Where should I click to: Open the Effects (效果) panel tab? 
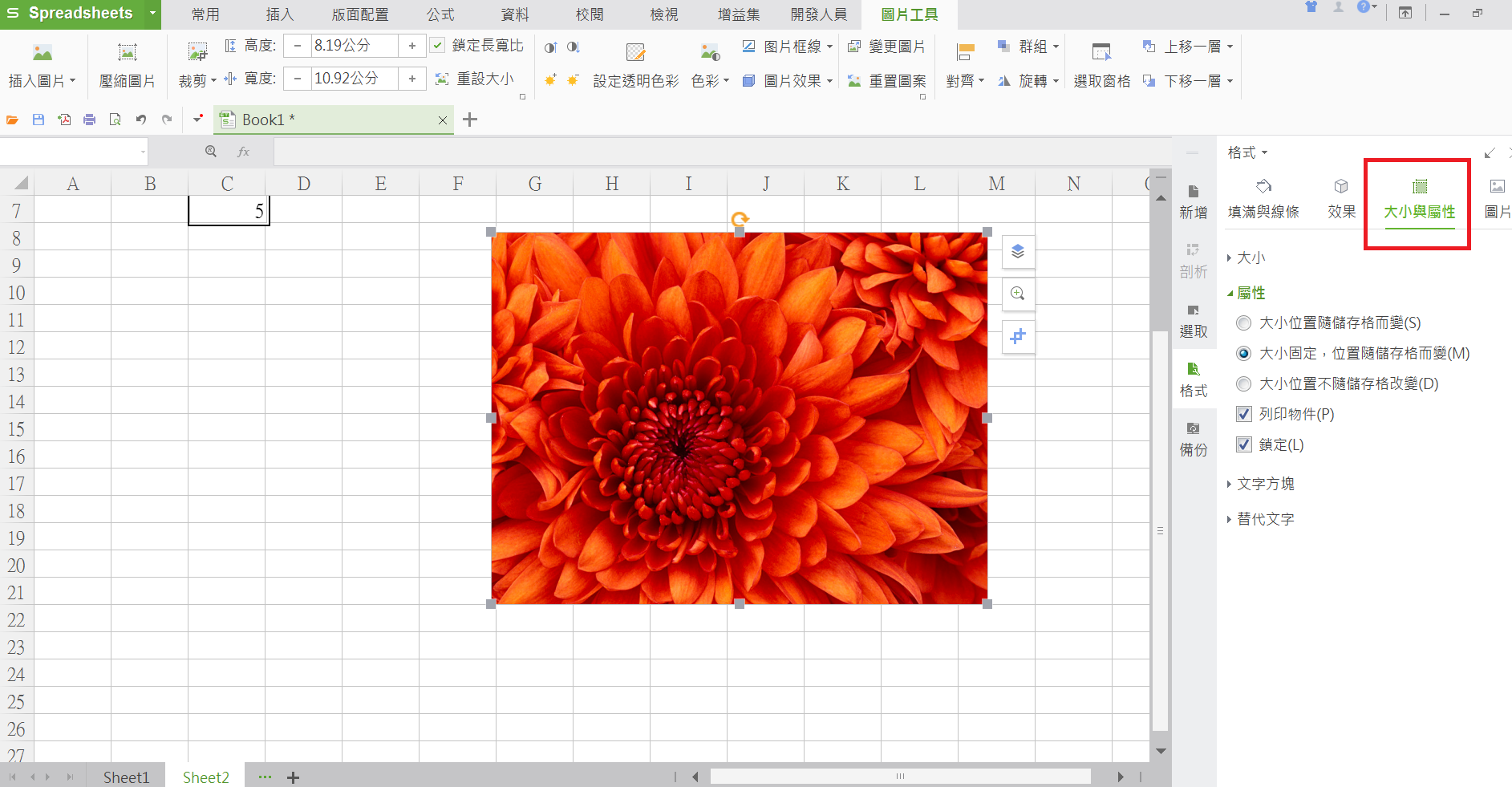(1341, 199)
